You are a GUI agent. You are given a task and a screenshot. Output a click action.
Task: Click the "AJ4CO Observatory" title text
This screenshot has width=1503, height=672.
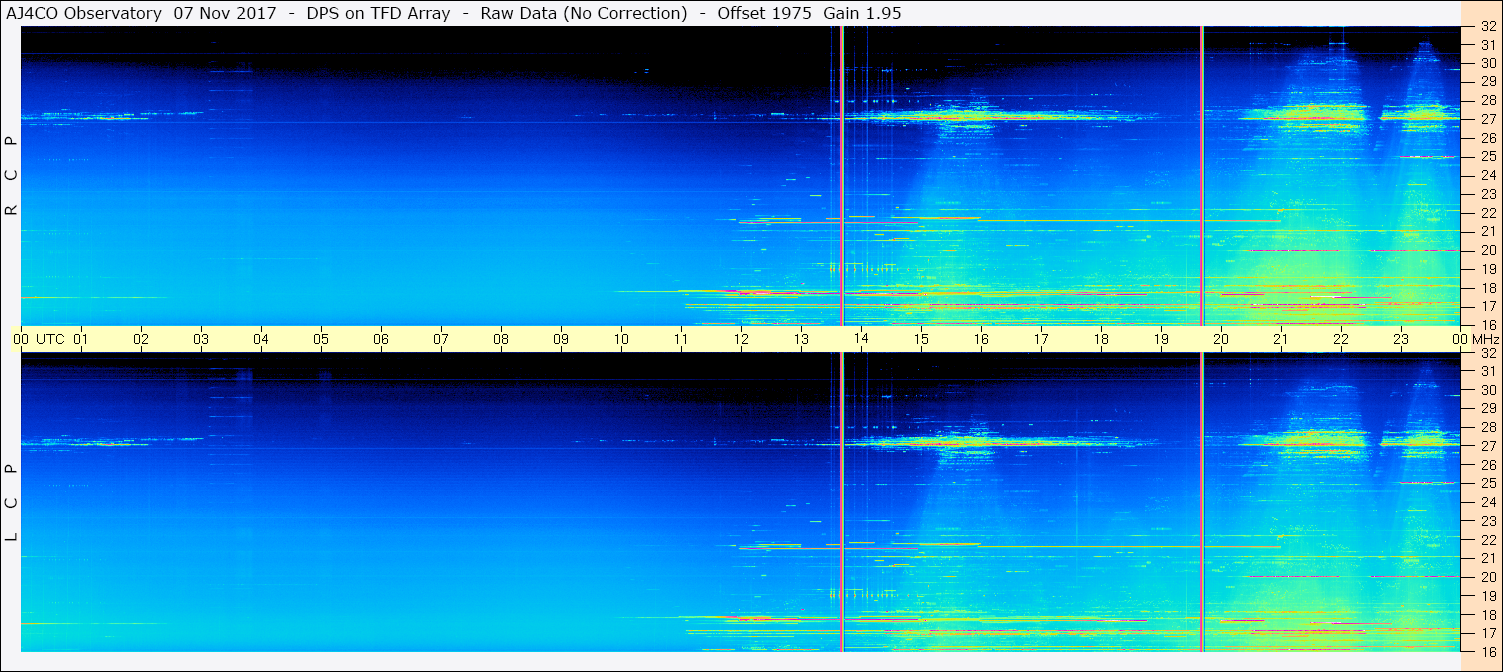(x=84, y=13)
